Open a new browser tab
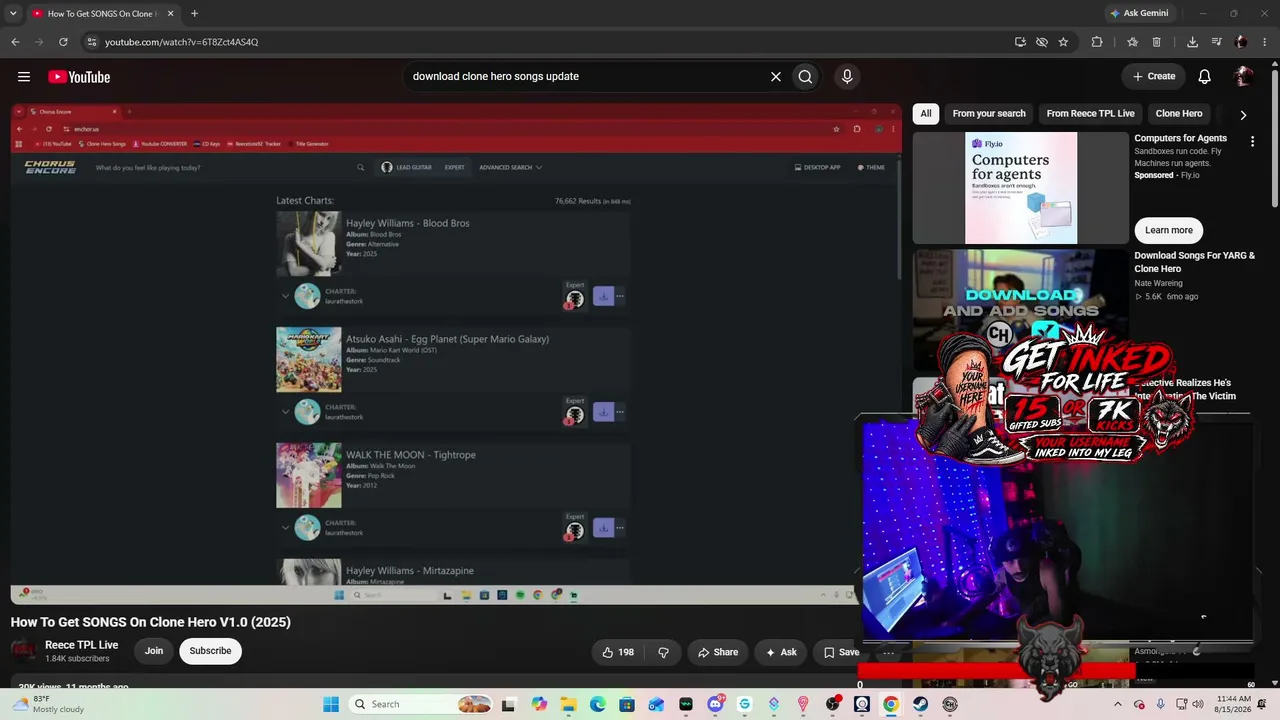 pyautogui.click(x=194, y=14)
